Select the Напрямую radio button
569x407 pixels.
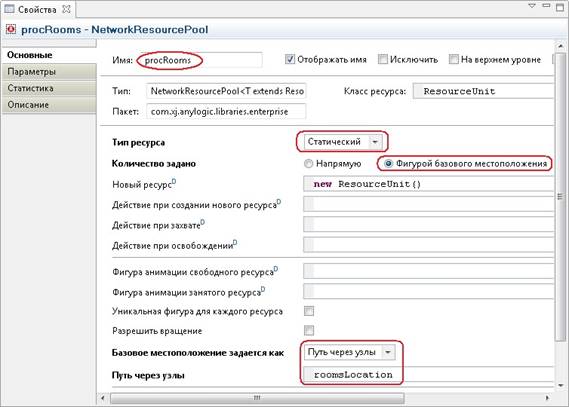(308, 164)
